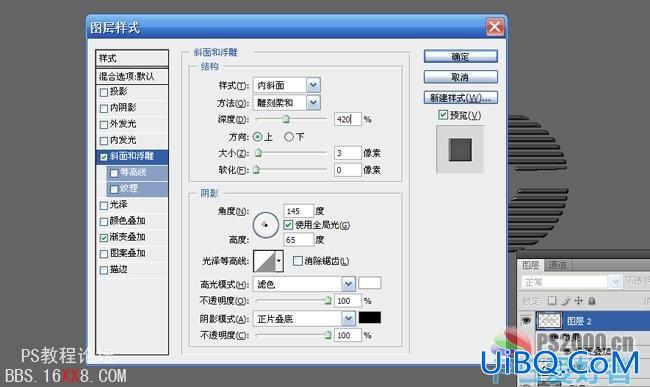Uncheck 使用全局光 checkbox

pyautogui.click(x=288, y=225)
